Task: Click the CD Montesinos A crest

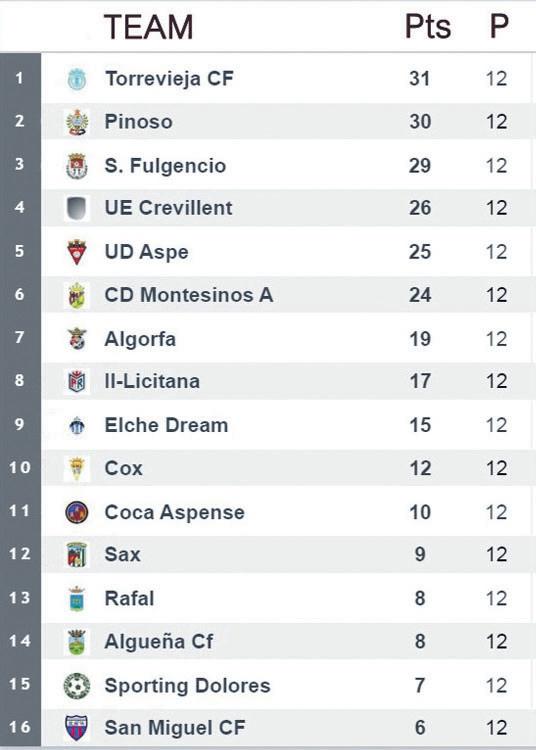Action: pos(77,295)
